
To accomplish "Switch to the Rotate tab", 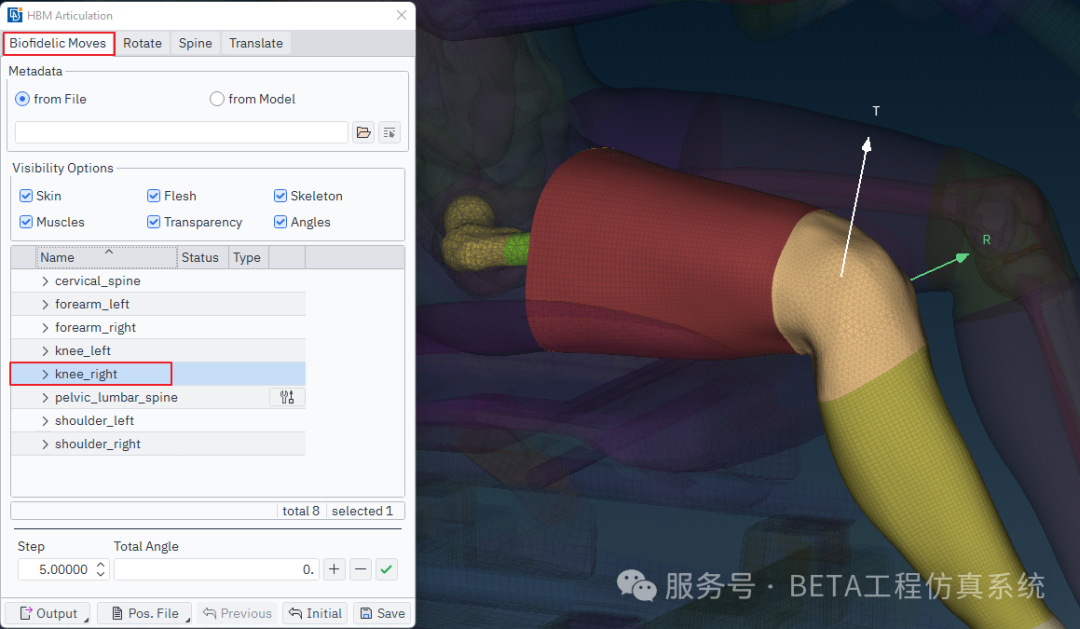I will pyautogui.click(x=142, y=43).
